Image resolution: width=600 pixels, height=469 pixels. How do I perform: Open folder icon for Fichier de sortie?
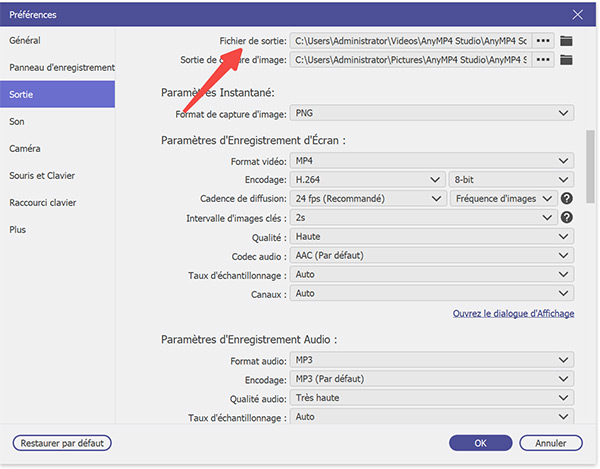(567, 41)
